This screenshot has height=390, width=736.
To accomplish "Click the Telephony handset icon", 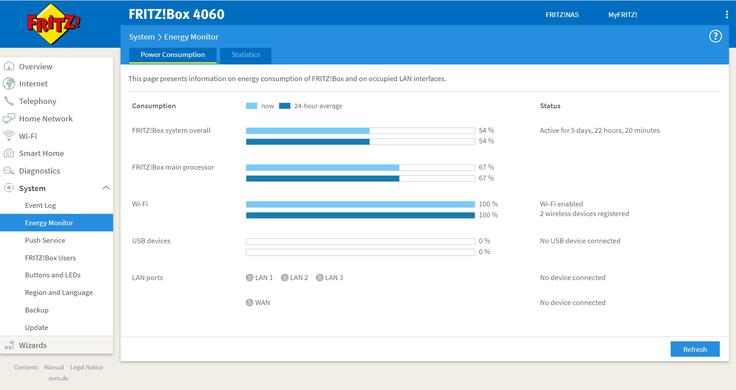I will pos(9,101).
